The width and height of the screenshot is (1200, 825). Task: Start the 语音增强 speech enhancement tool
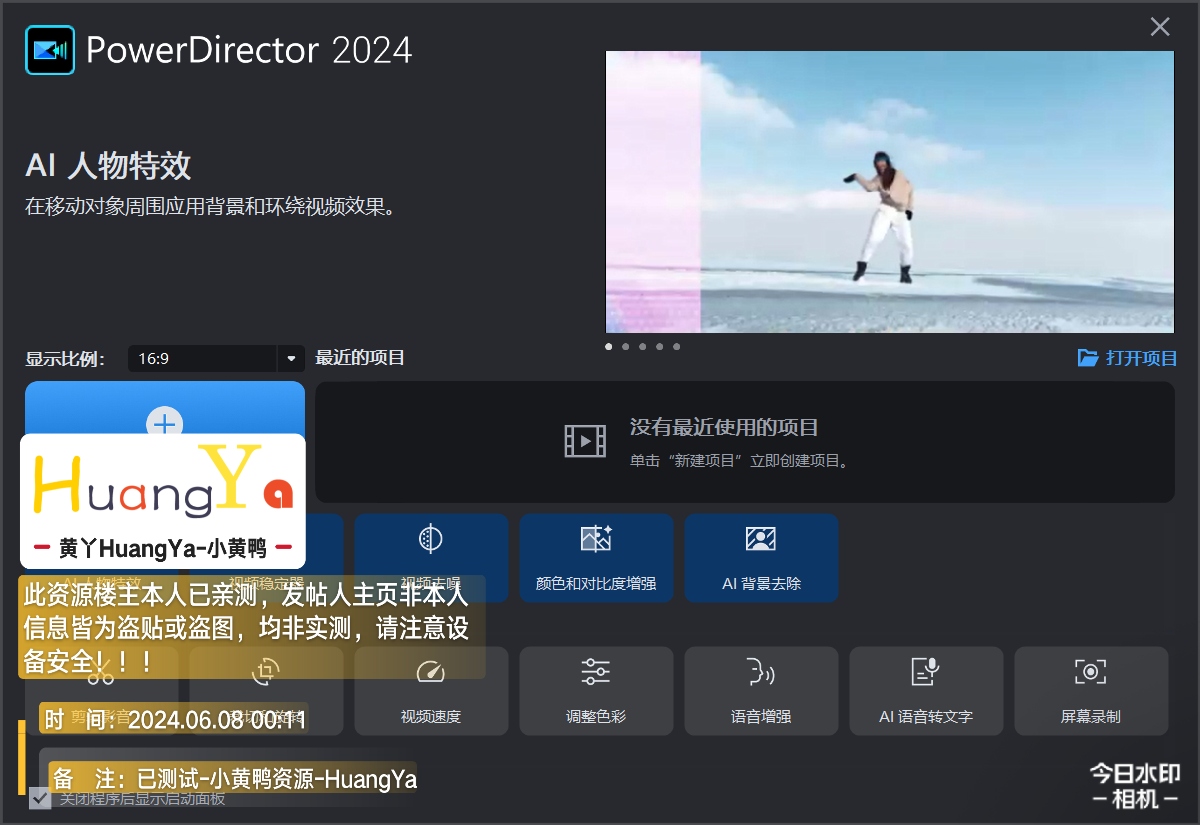[761, 691]
